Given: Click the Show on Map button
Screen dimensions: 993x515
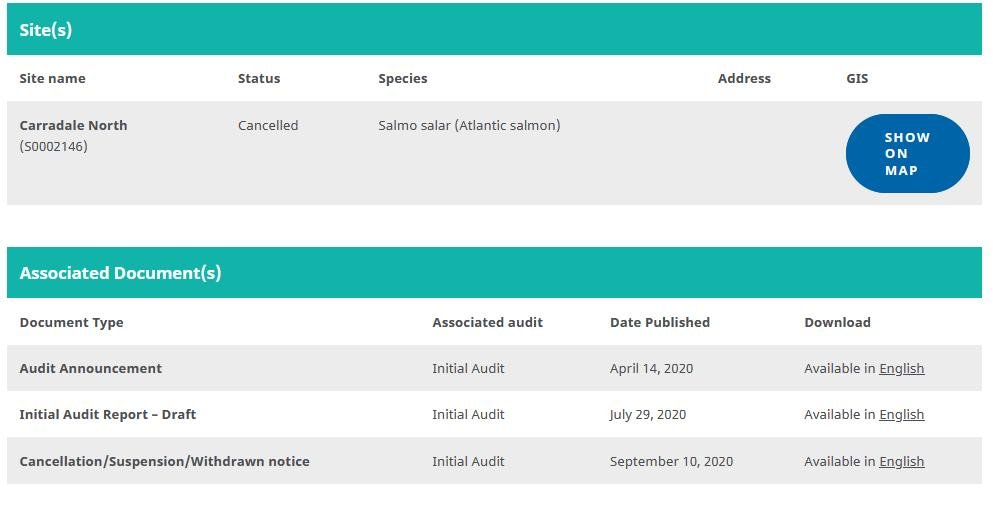Looking at the screenshot, I should (x=907, y=154).
